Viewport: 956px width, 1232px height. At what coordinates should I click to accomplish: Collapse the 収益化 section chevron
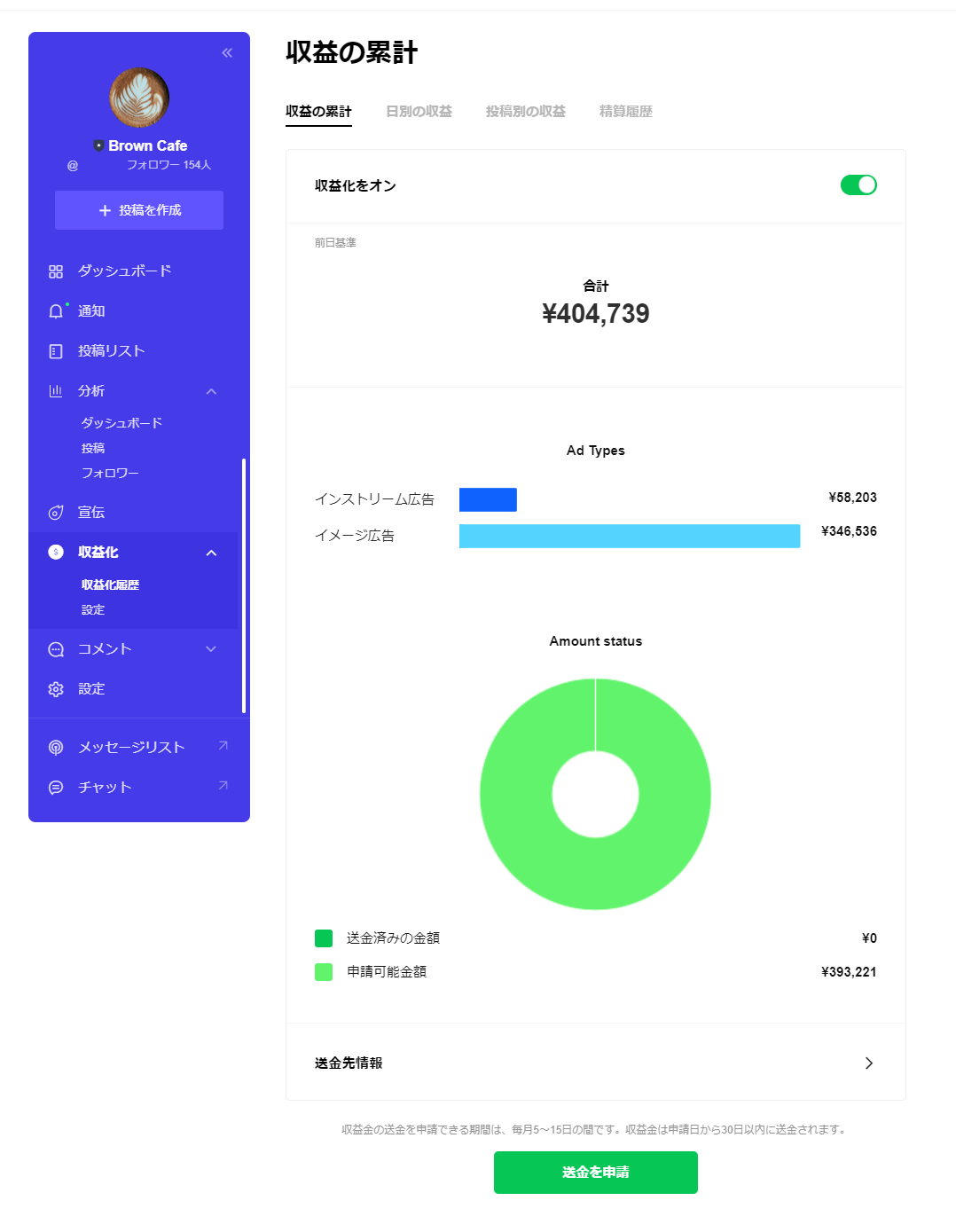point(211,553)
